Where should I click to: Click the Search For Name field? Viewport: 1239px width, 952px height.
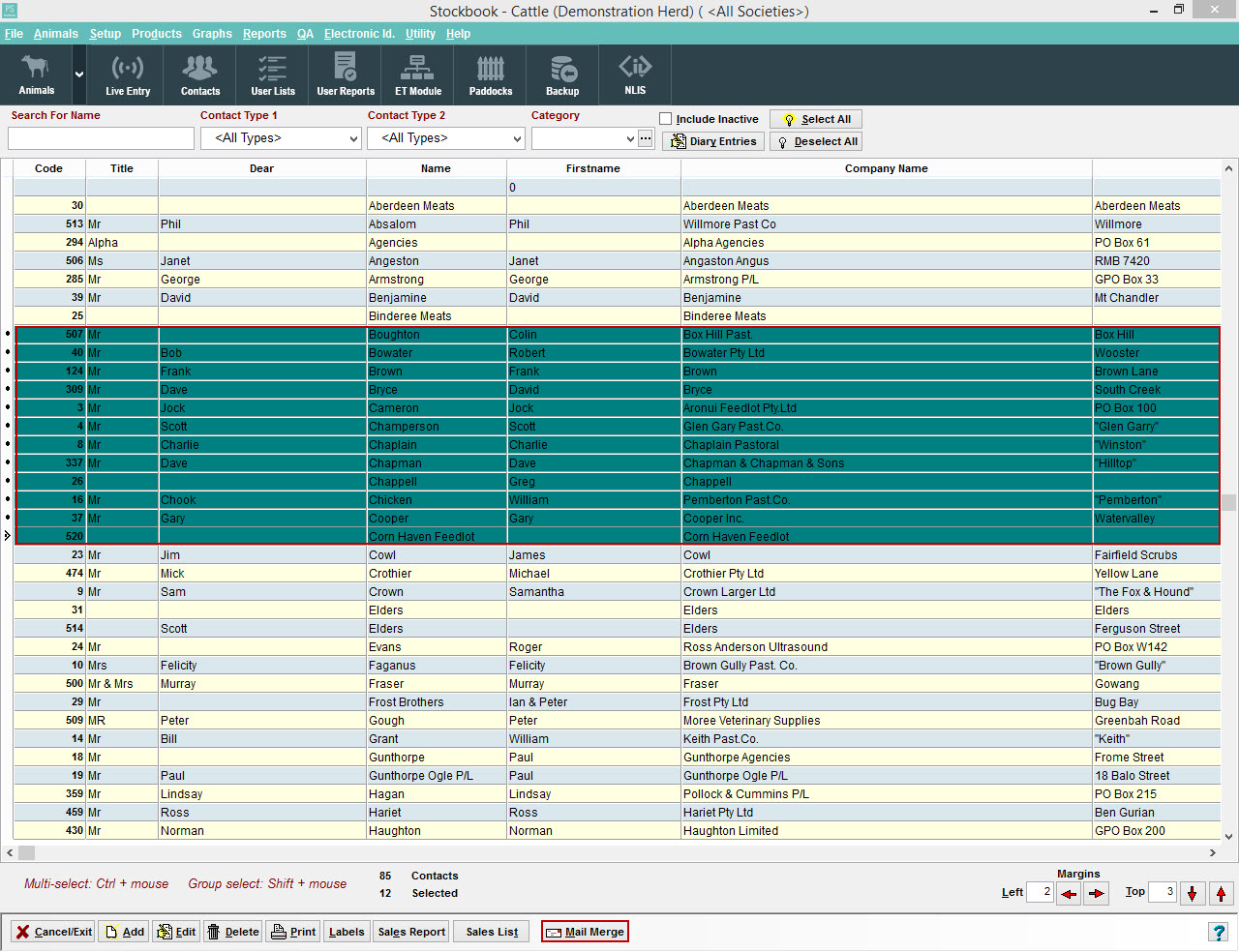click(101, 138)
